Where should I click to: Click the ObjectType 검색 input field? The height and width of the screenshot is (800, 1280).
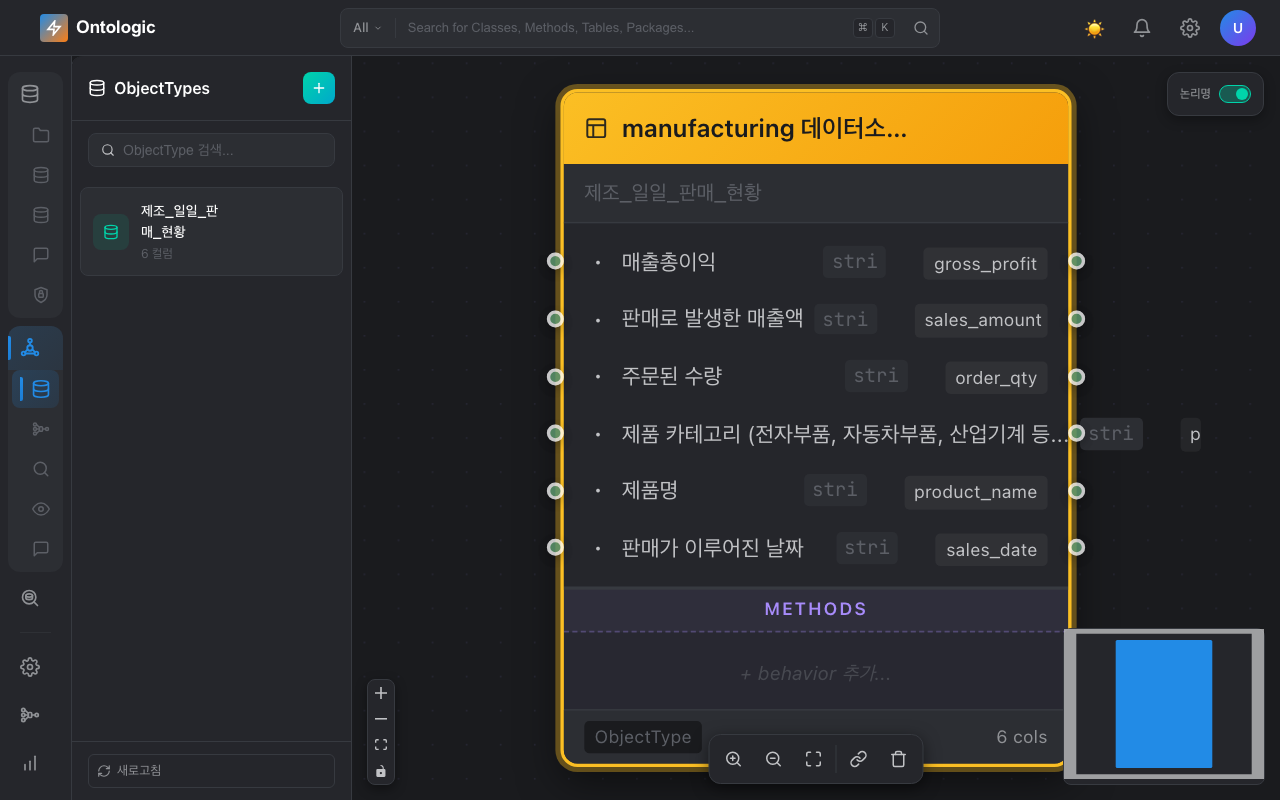[x=211, y=150]
